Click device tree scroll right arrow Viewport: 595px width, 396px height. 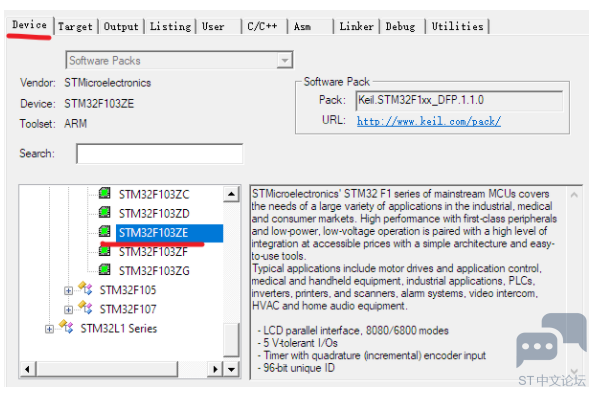pos(215,369)
